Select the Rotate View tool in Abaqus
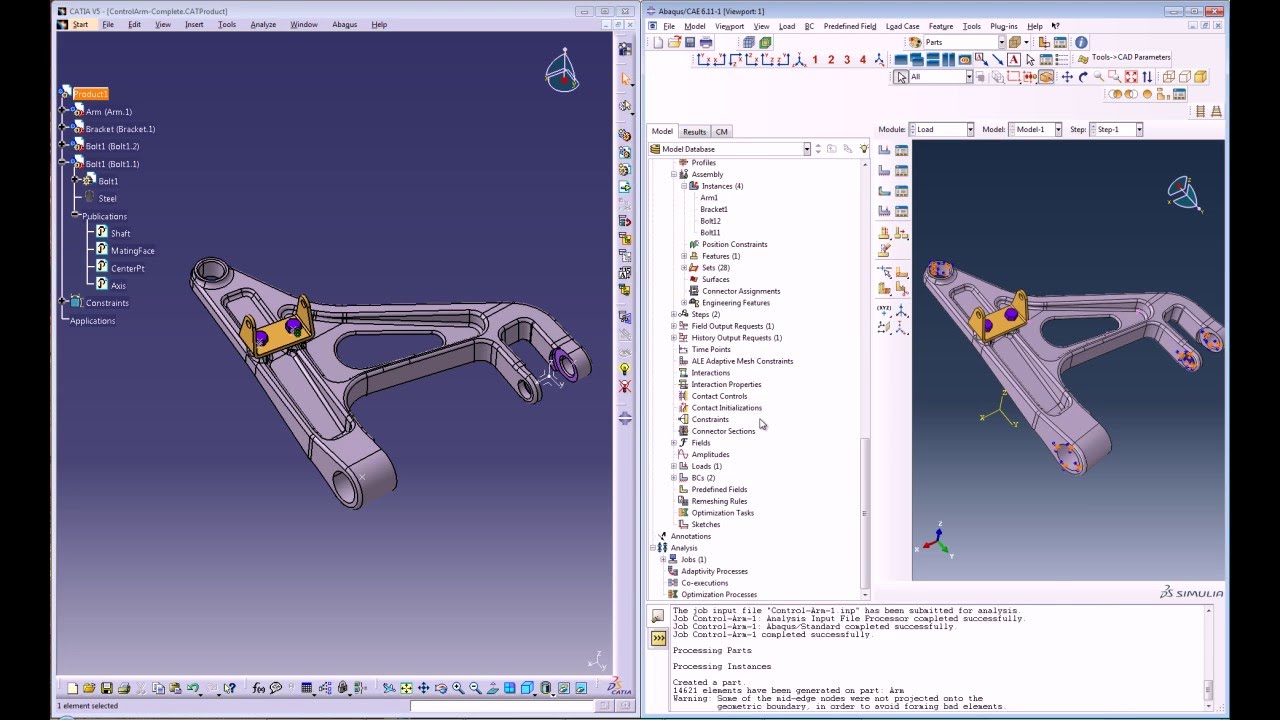1280x720 pixels. pyautogui.click(x=1083, y=77)
